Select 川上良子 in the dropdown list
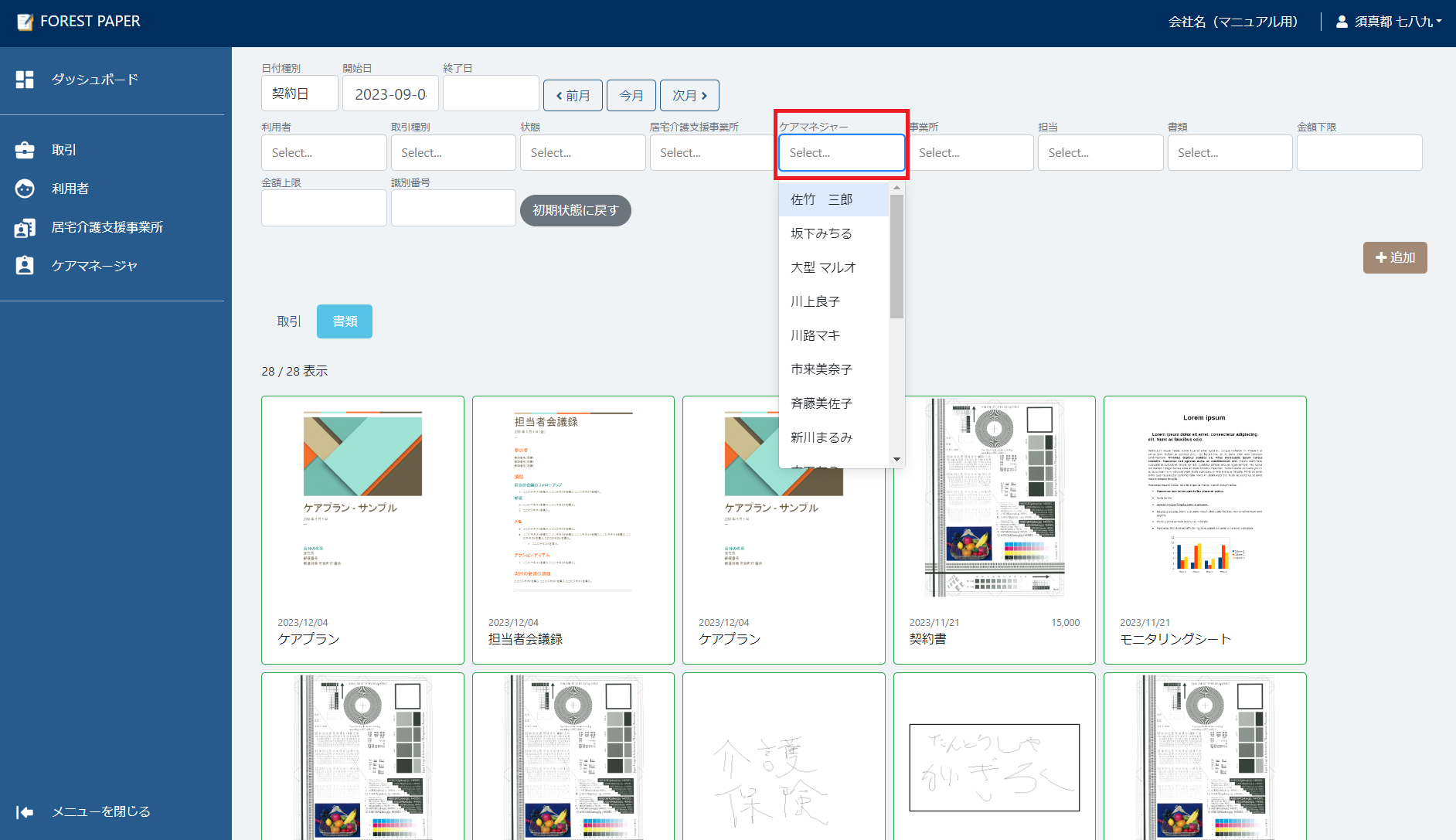This screenshot has height=840, width=1456. point(815,301)
